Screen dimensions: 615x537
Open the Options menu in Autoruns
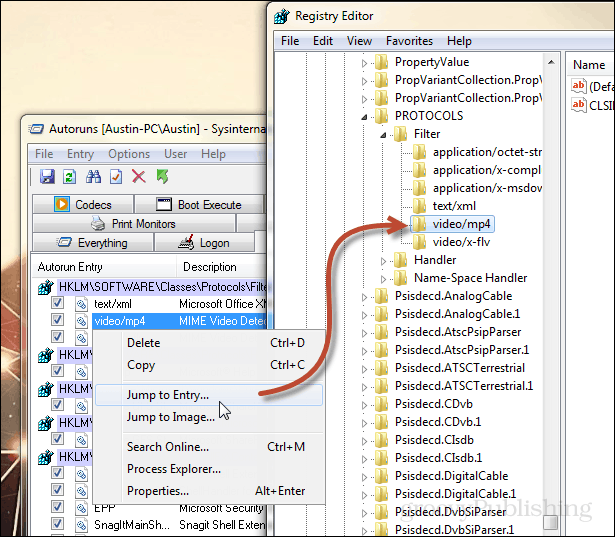pyautogui.click(x=129, y=154)
